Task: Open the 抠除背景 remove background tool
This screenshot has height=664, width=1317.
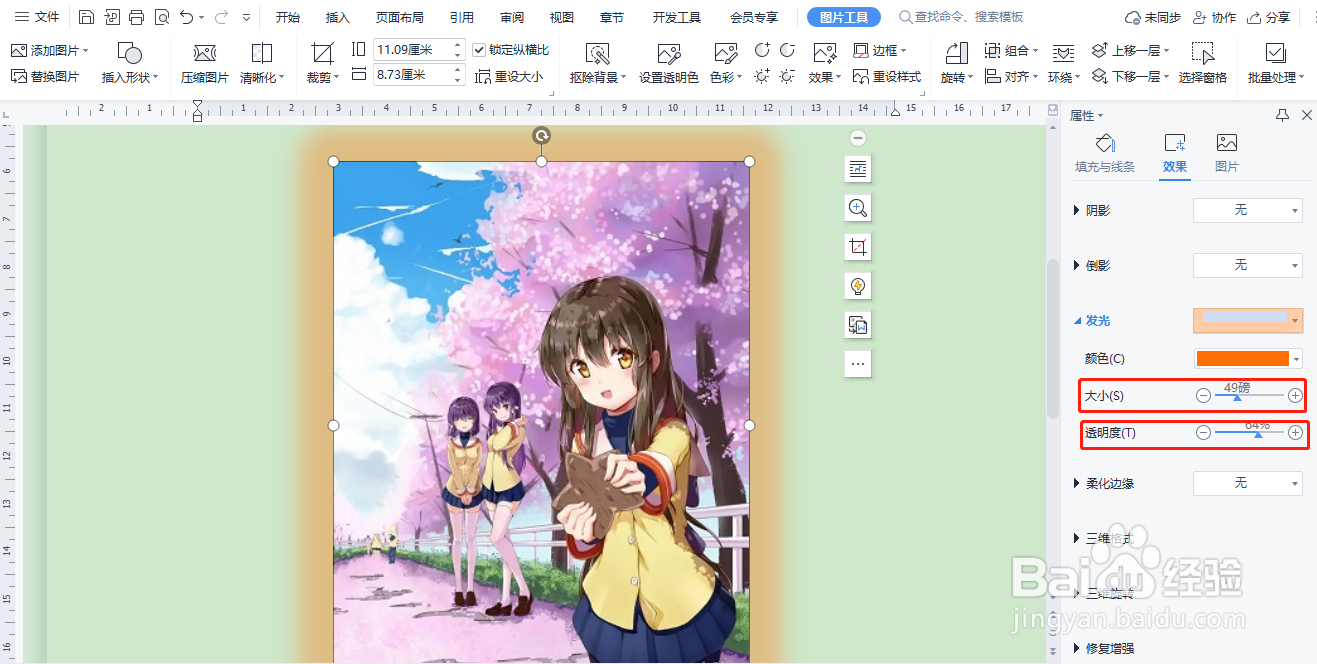Action: [598, 64]
